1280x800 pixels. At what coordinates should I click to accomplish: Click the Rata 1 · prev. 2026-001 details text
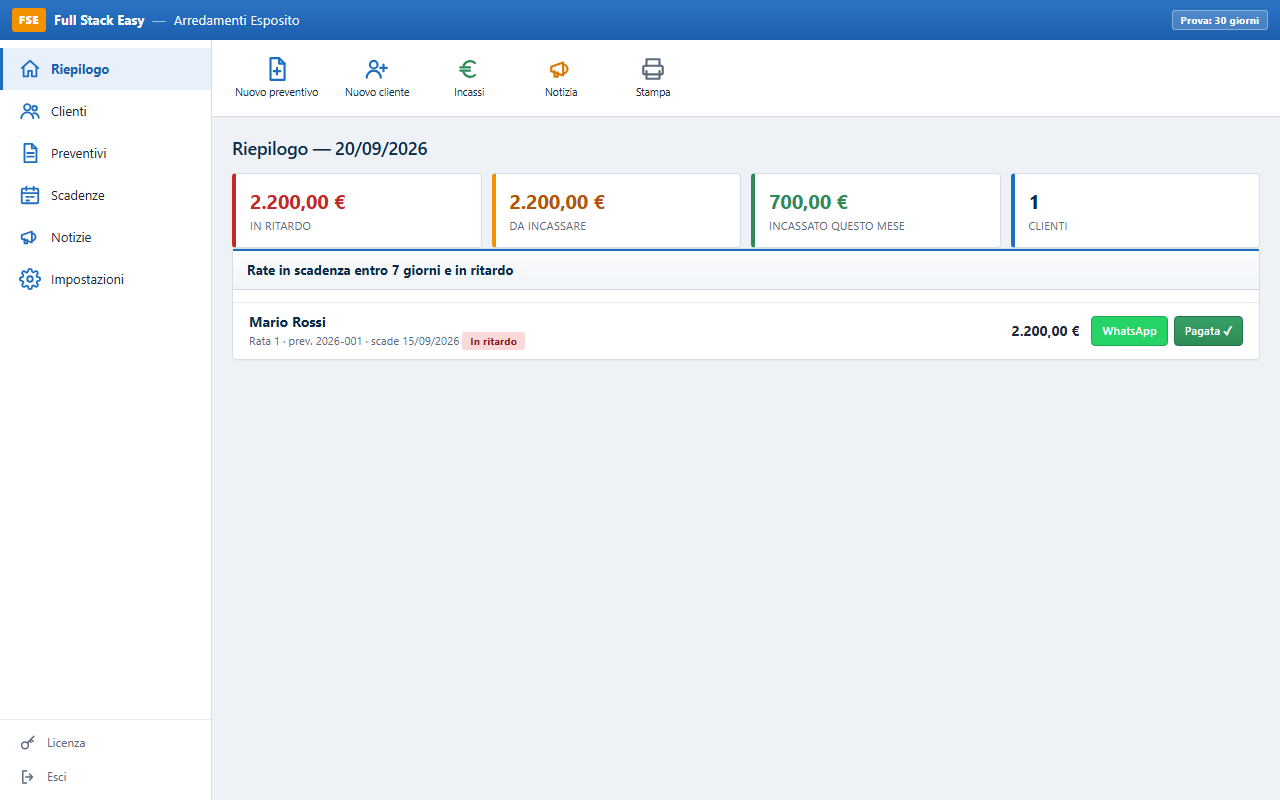(354, 341)
